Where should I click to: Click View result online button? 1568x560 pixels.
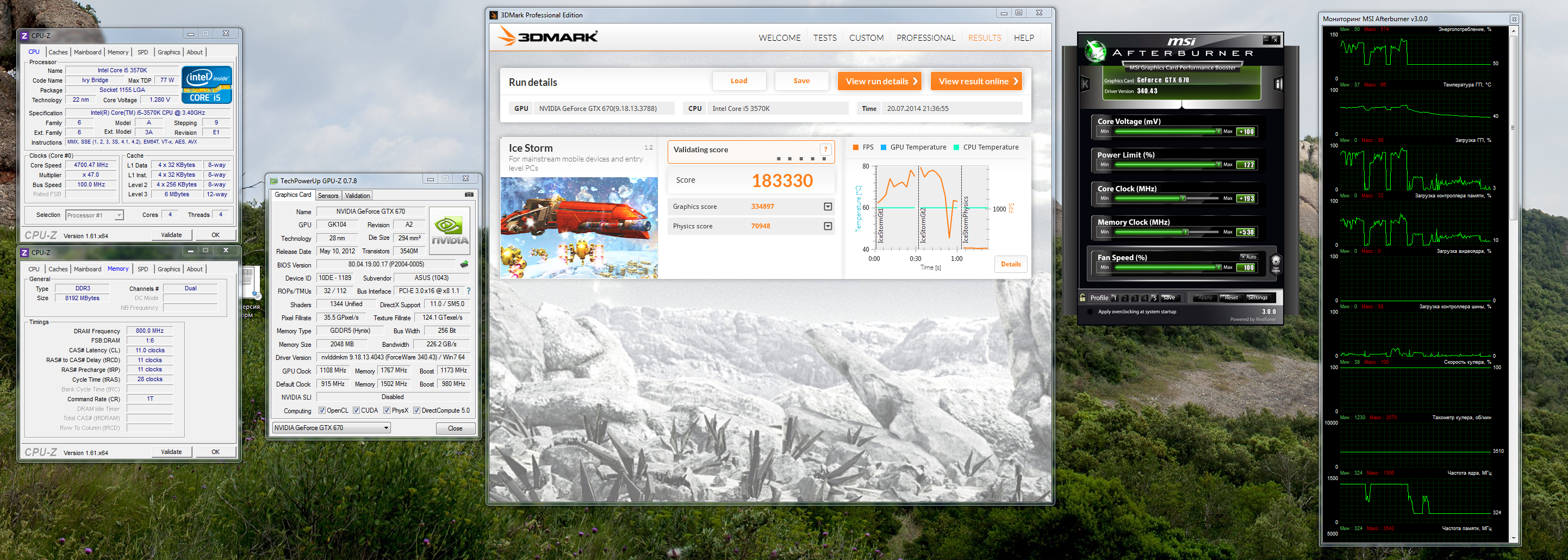[x=976, y=81]
